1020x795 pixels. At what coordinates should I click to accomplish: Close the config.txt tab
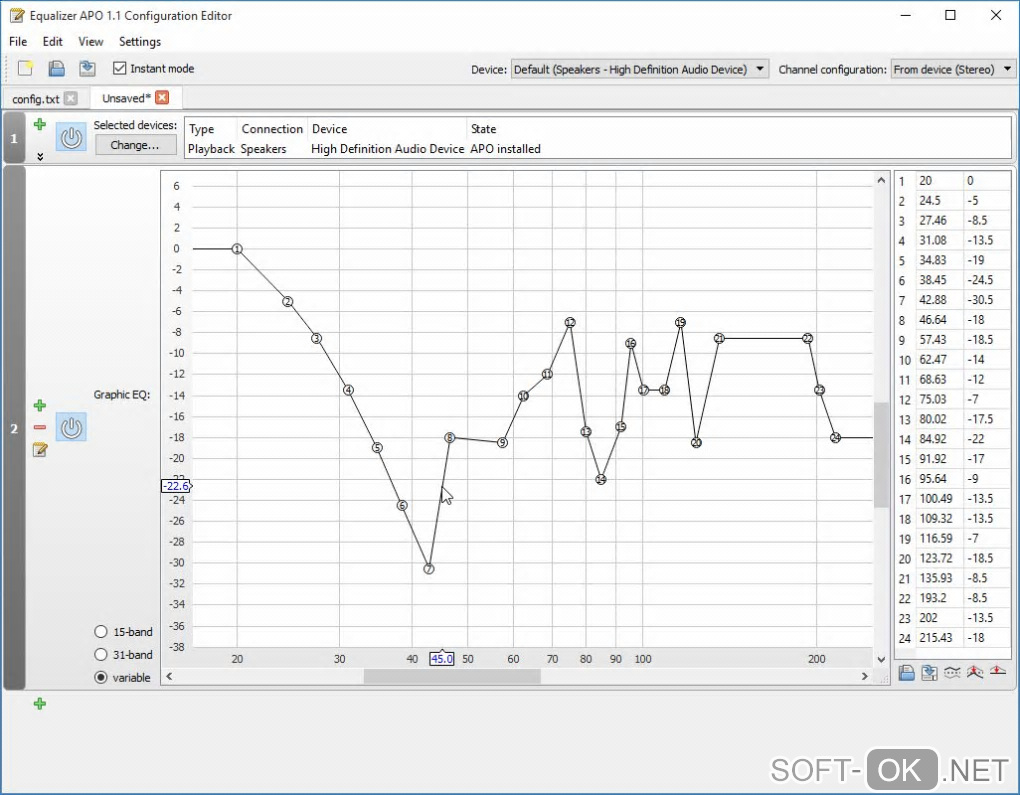[70, 98]
